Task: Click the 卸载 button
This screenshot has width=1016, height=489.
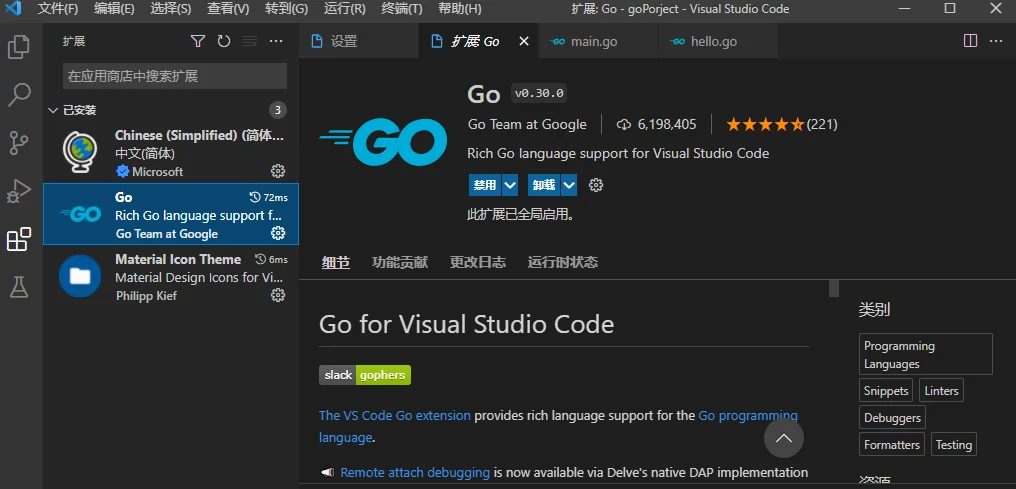Action: click(x=544, y=185)
